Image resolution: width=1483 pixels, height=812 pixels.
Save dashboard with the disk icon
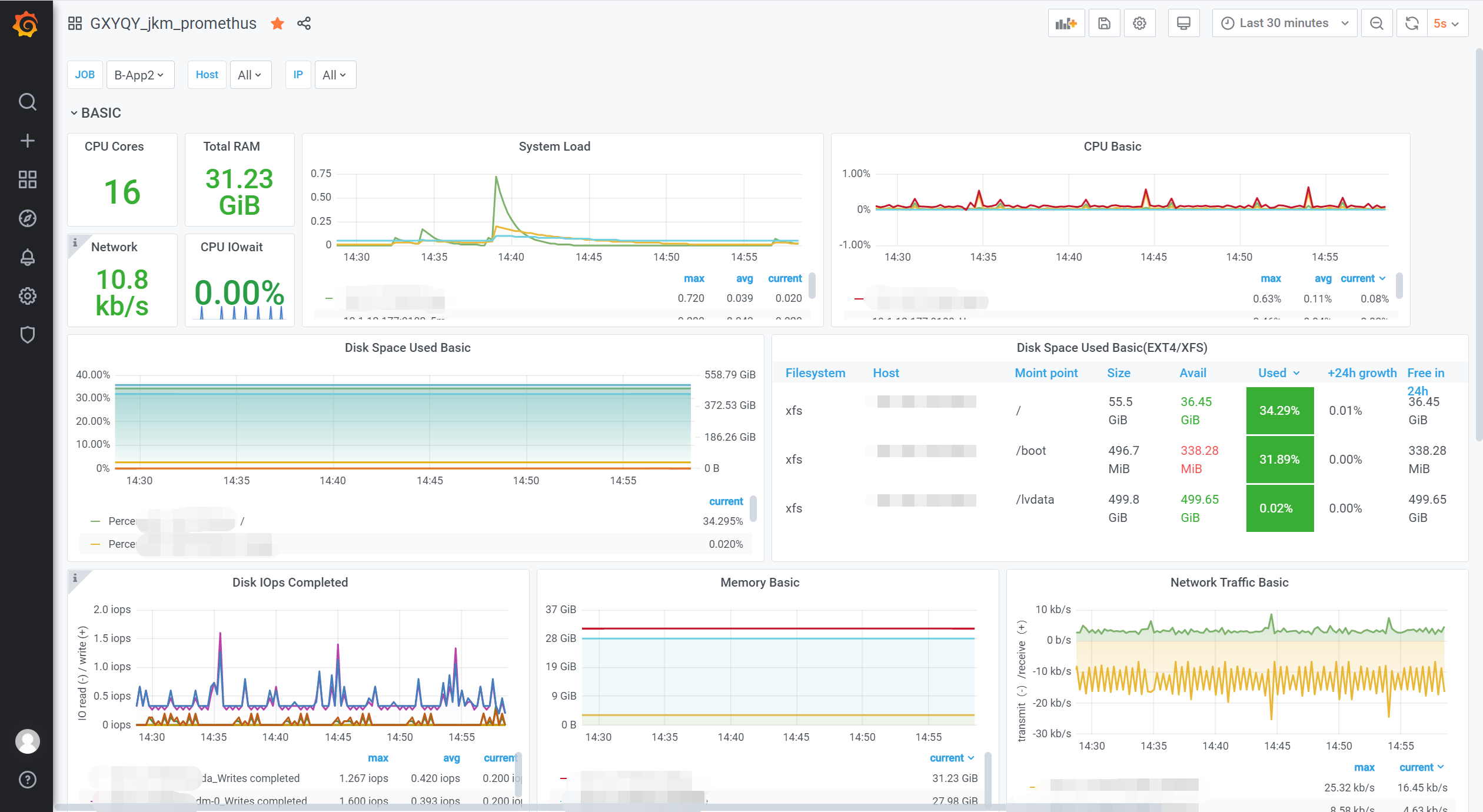1104,24
